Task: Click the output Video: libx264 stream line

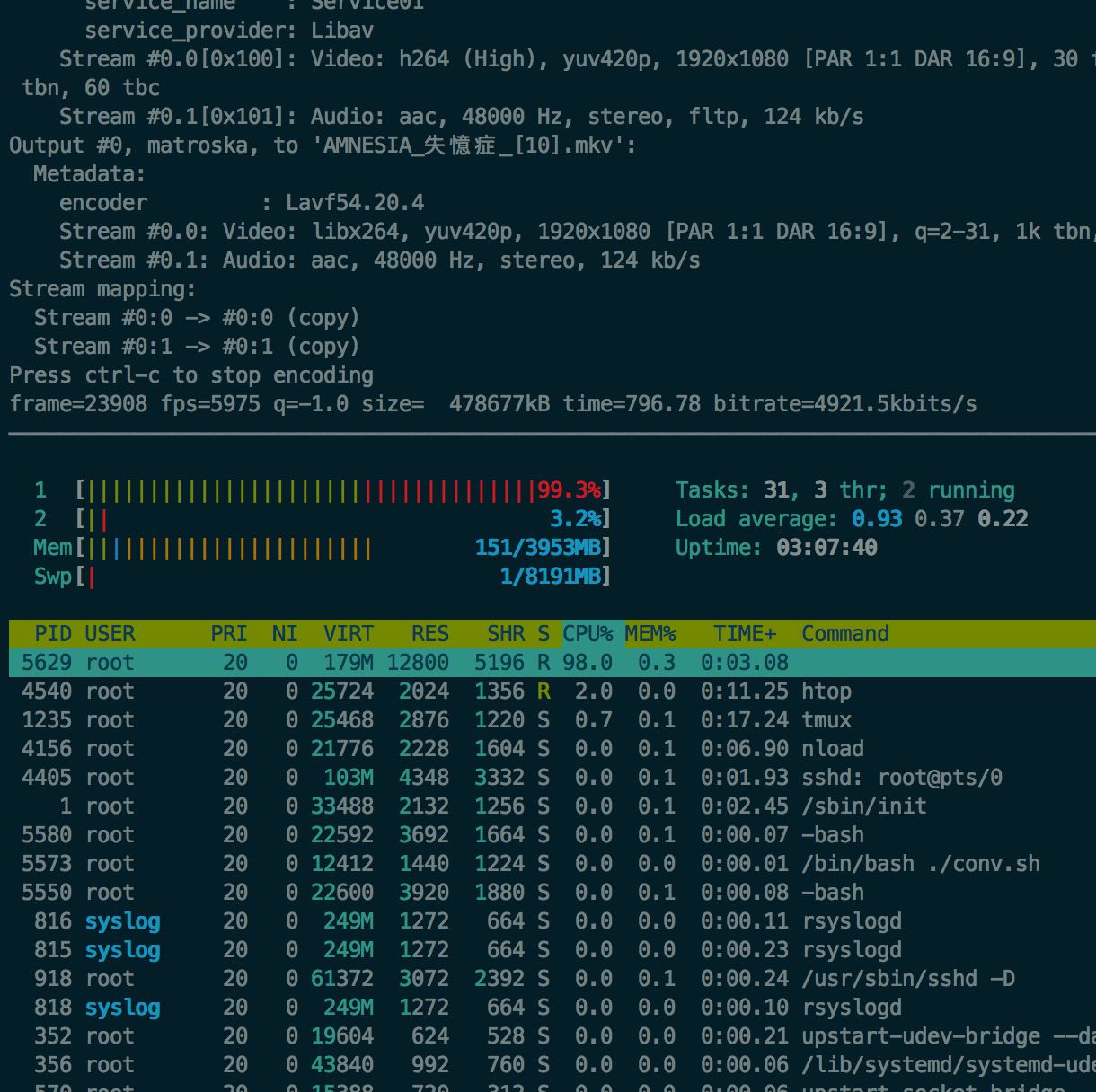Action: pos(578,232)
